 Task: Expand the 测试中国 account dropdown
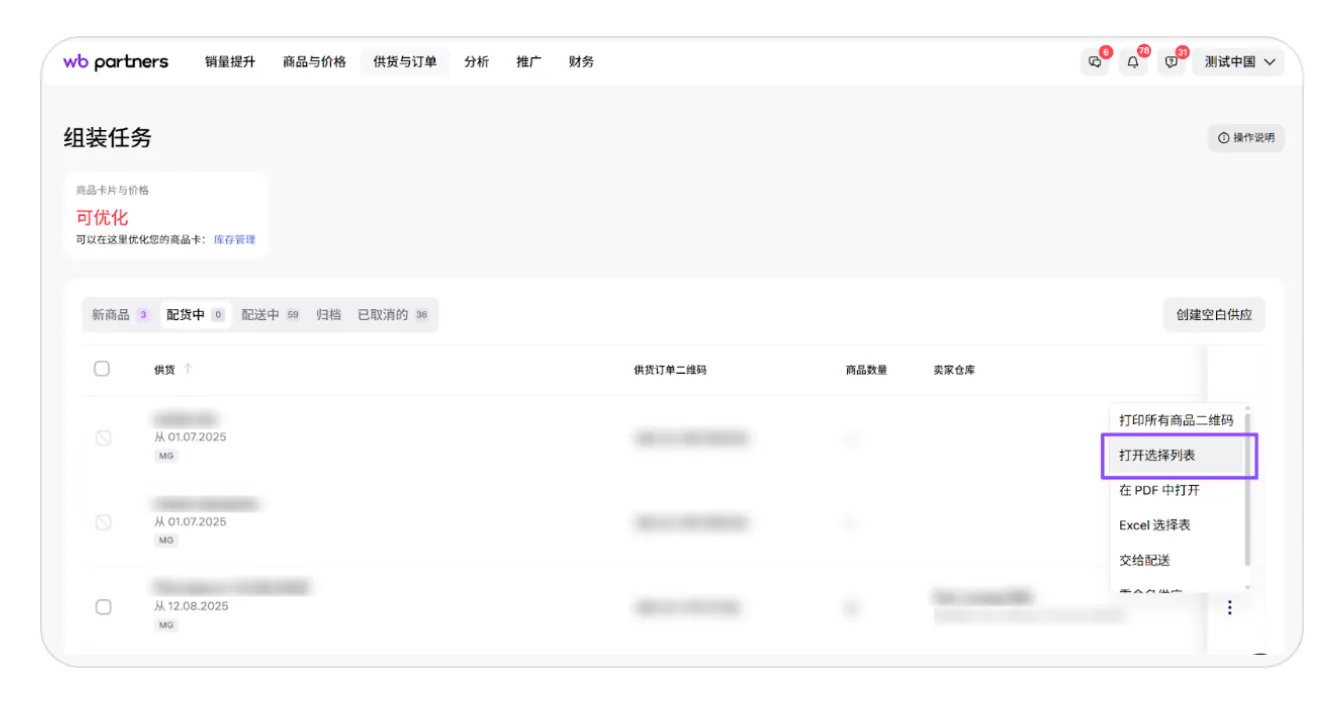1239,62
